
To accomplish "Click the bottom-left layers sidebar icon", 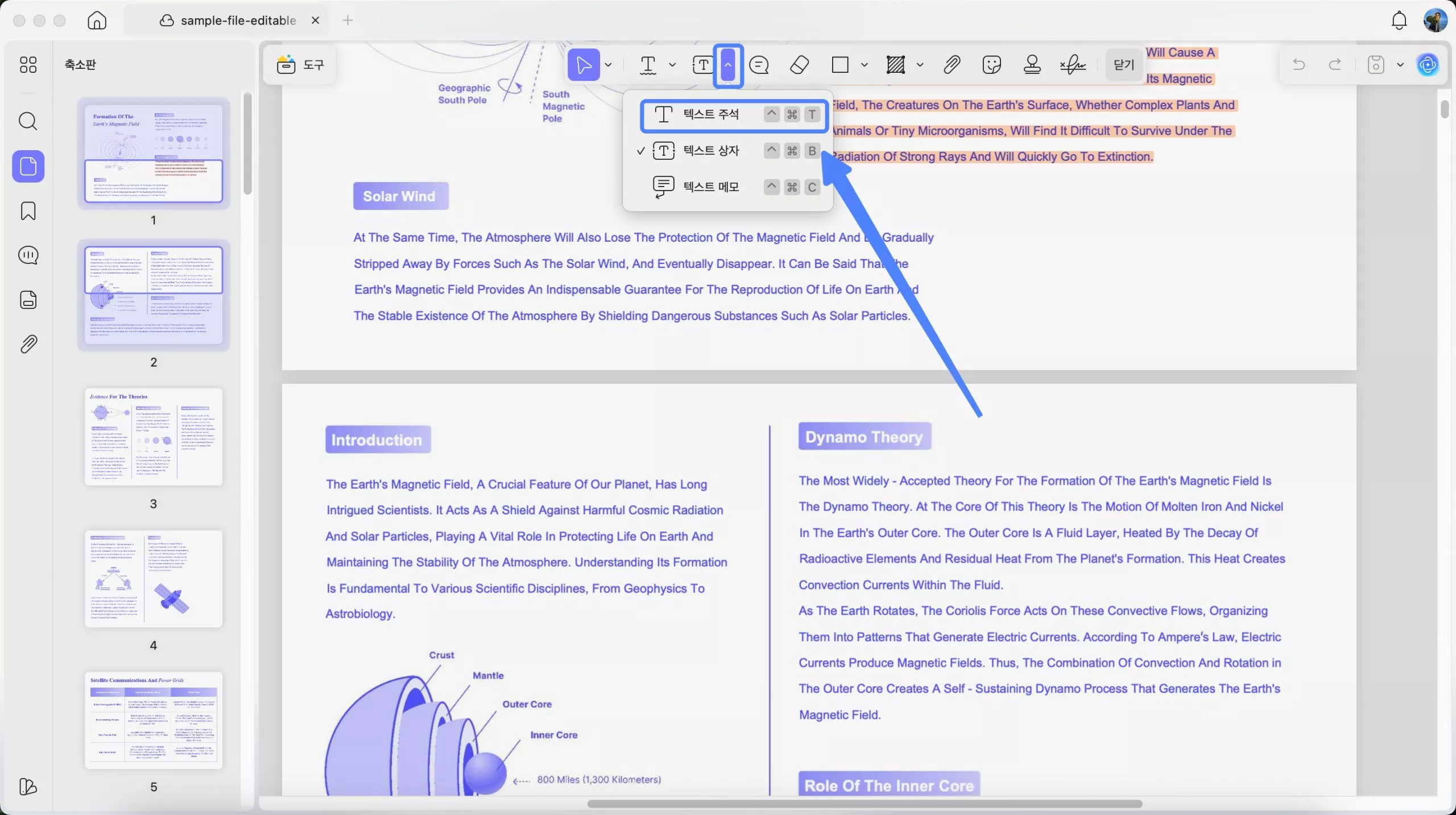I will pyautogui.click(x=28, y=787).
